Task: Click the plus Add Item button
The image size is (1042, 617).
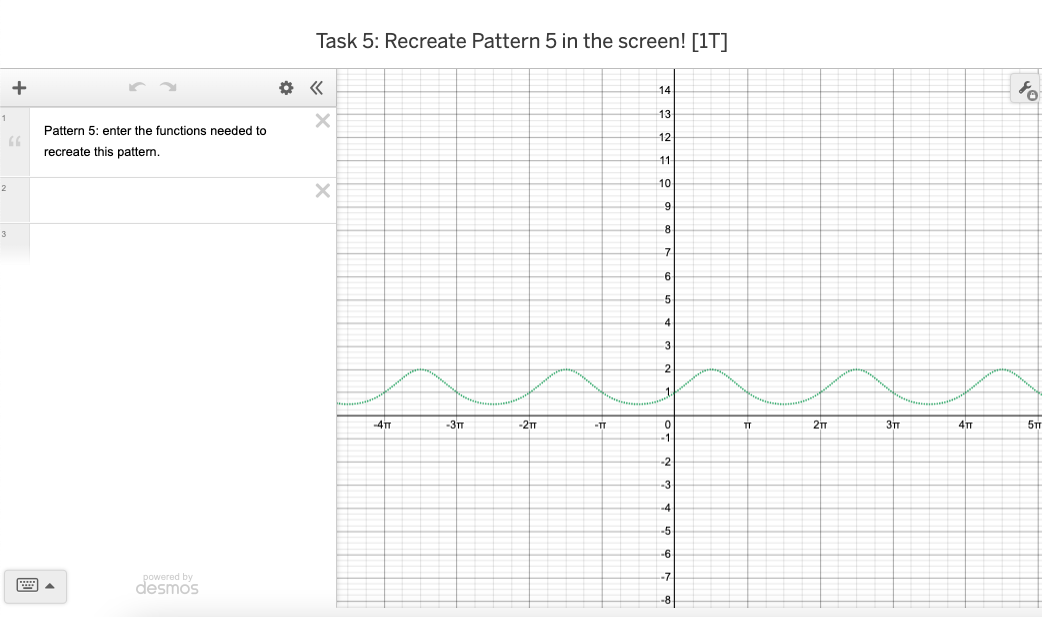Action: (19, 88)
